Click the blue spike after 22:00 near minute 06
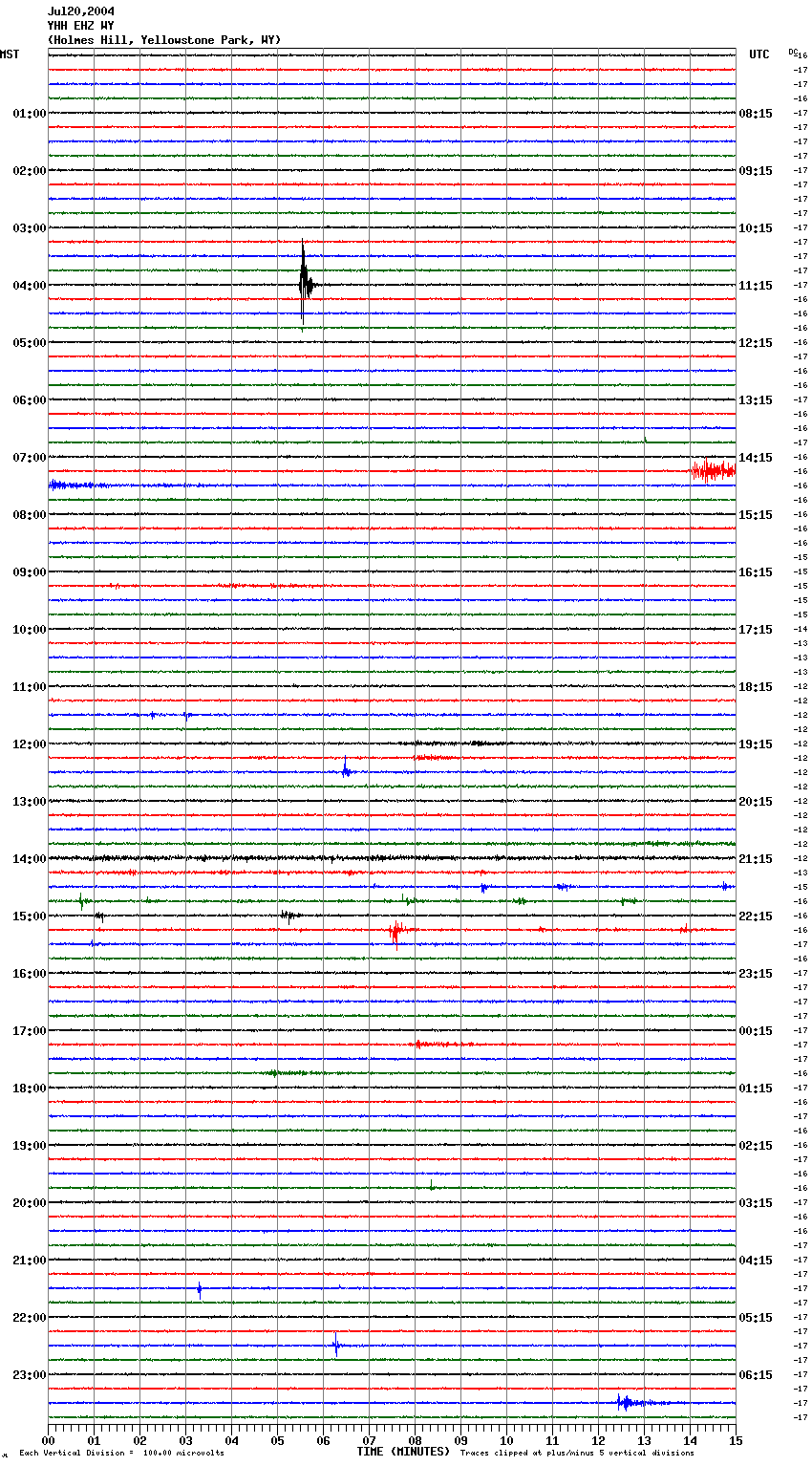Image resolution: width=812 pixels, height=1466 pixels. pos(335,1345)
